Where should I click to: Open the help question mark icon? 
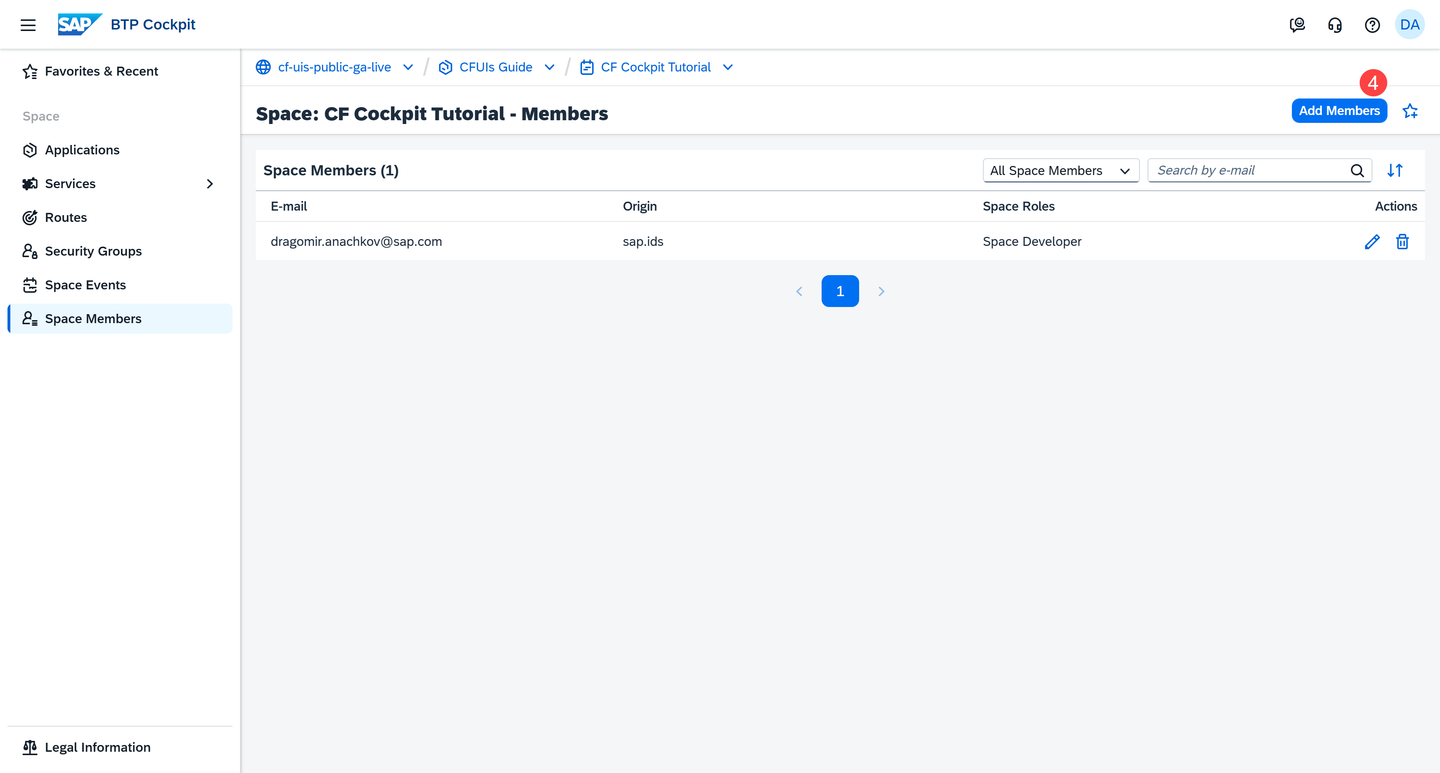point(1372,25)
